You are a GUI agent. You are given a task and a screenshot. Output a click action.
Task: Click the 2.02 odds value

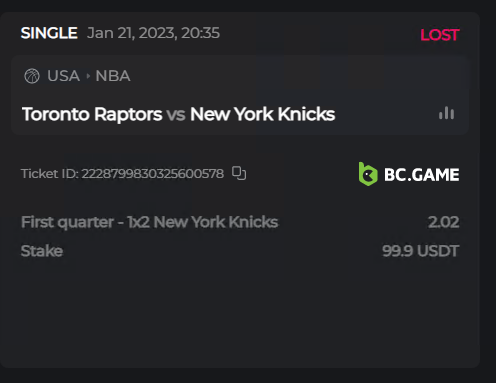(x=444, y=222)
